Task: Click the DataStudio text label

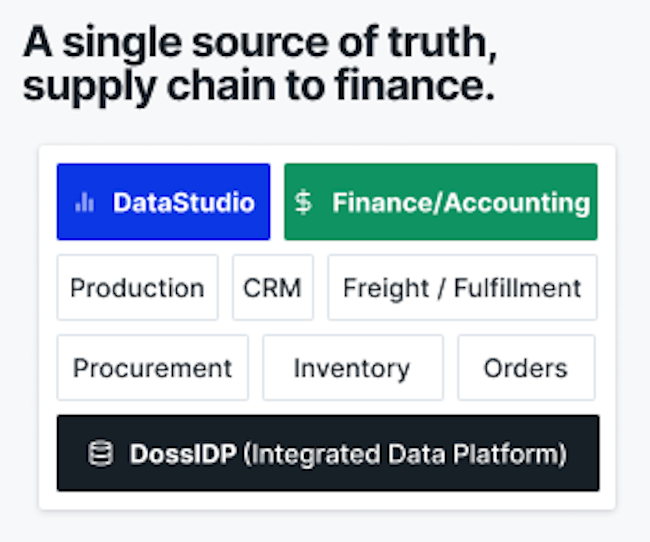Action: tap(184, 203)
